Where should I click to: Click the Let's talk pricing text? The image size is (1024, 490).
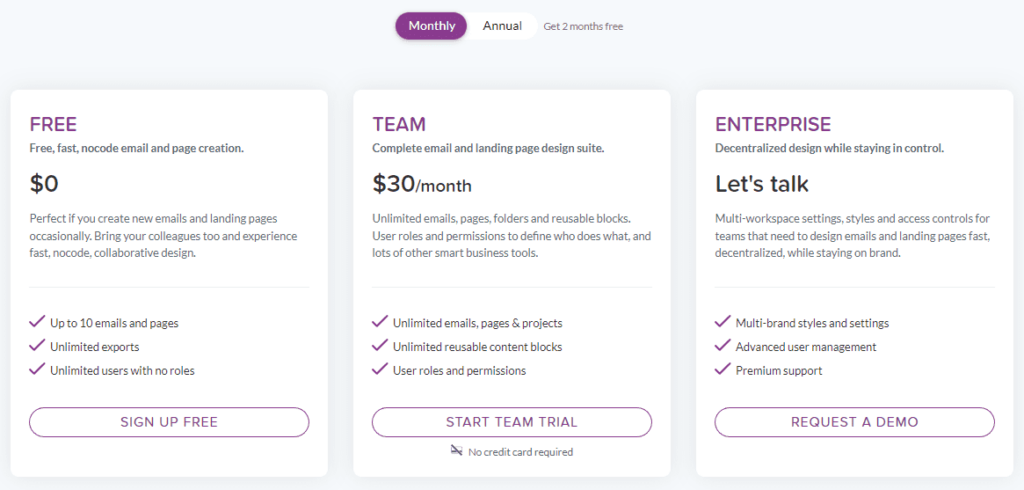point(762,184)
